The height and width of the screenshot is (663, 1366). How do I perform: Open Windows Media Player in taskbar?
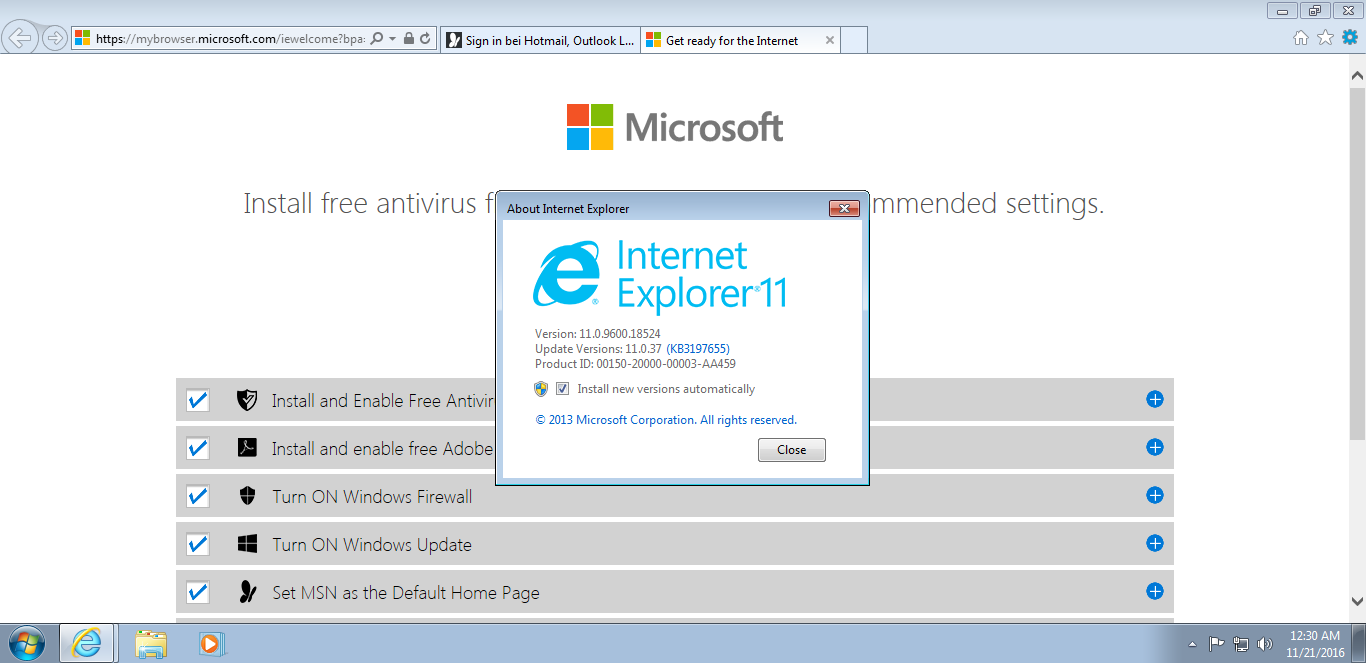pos(210,644)
